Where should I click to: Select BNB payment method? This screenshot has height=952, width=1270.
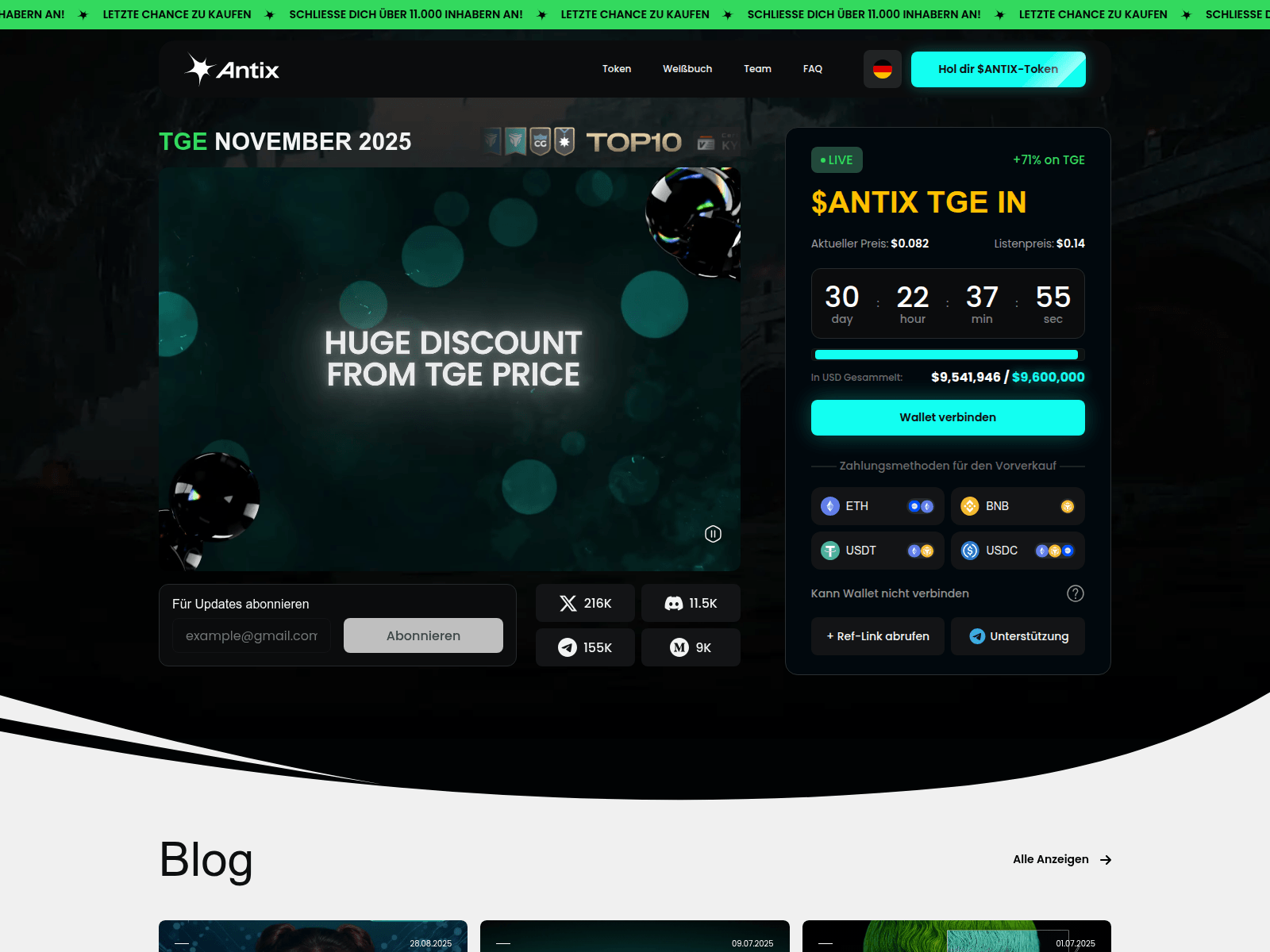click(x=1018, y=506)
